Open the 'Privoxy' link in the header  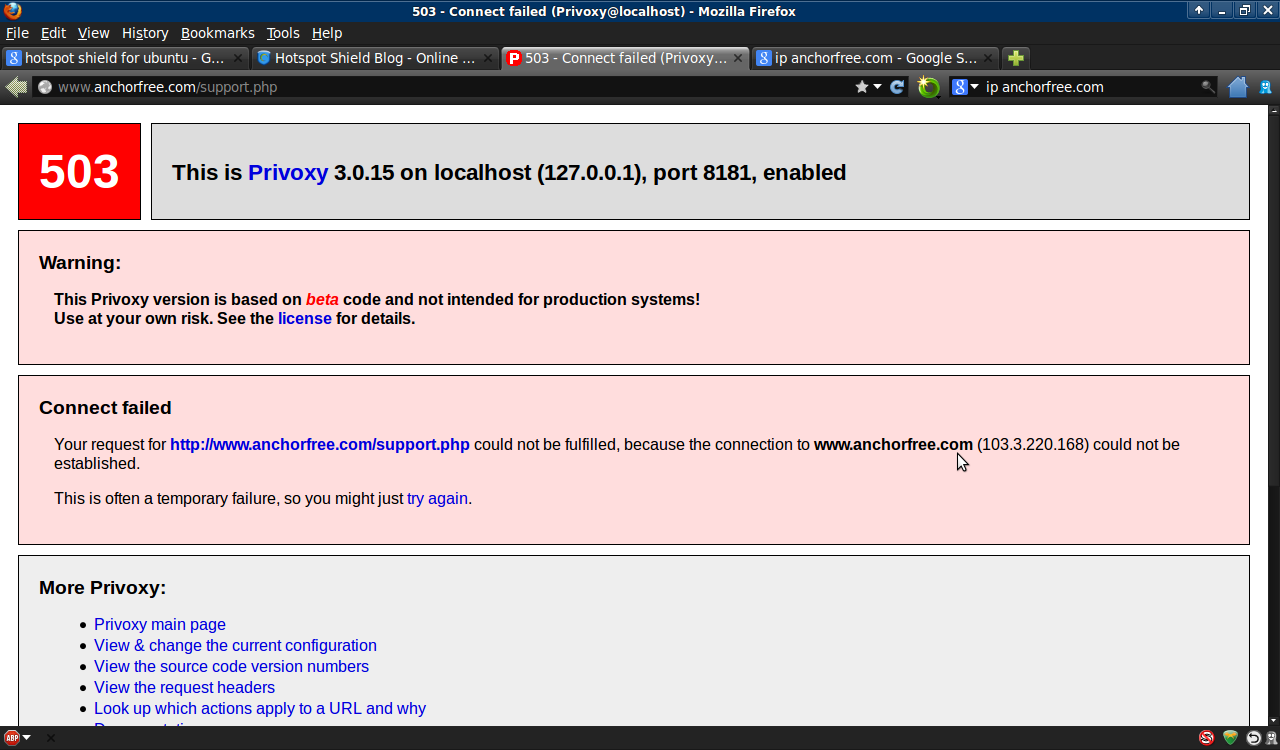288,172
